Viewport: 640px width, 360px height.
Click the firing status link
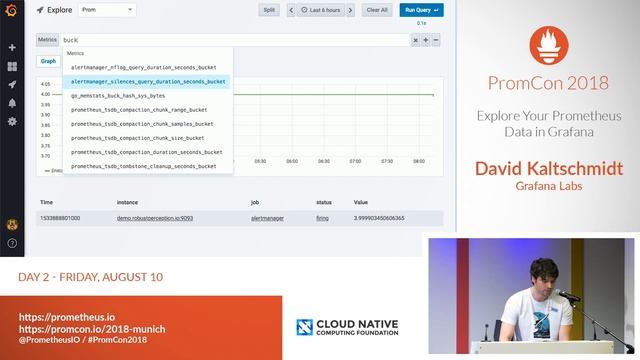pyautogui.click(x=322, y=218)
